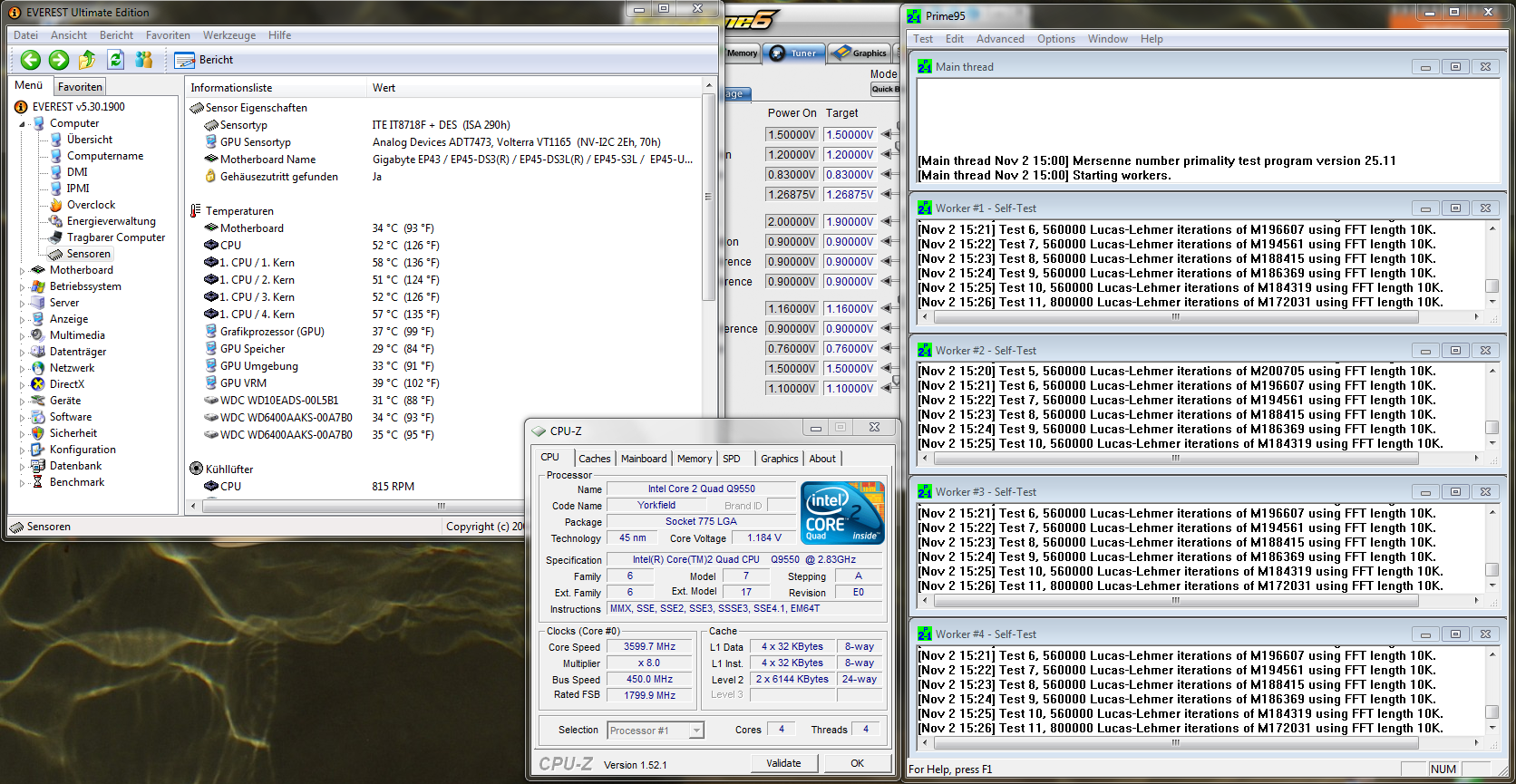Viewport: 1516px width, 784px height.
Task: Open the Datei menu in EVEREST
Action: click(x=26, y=35)
